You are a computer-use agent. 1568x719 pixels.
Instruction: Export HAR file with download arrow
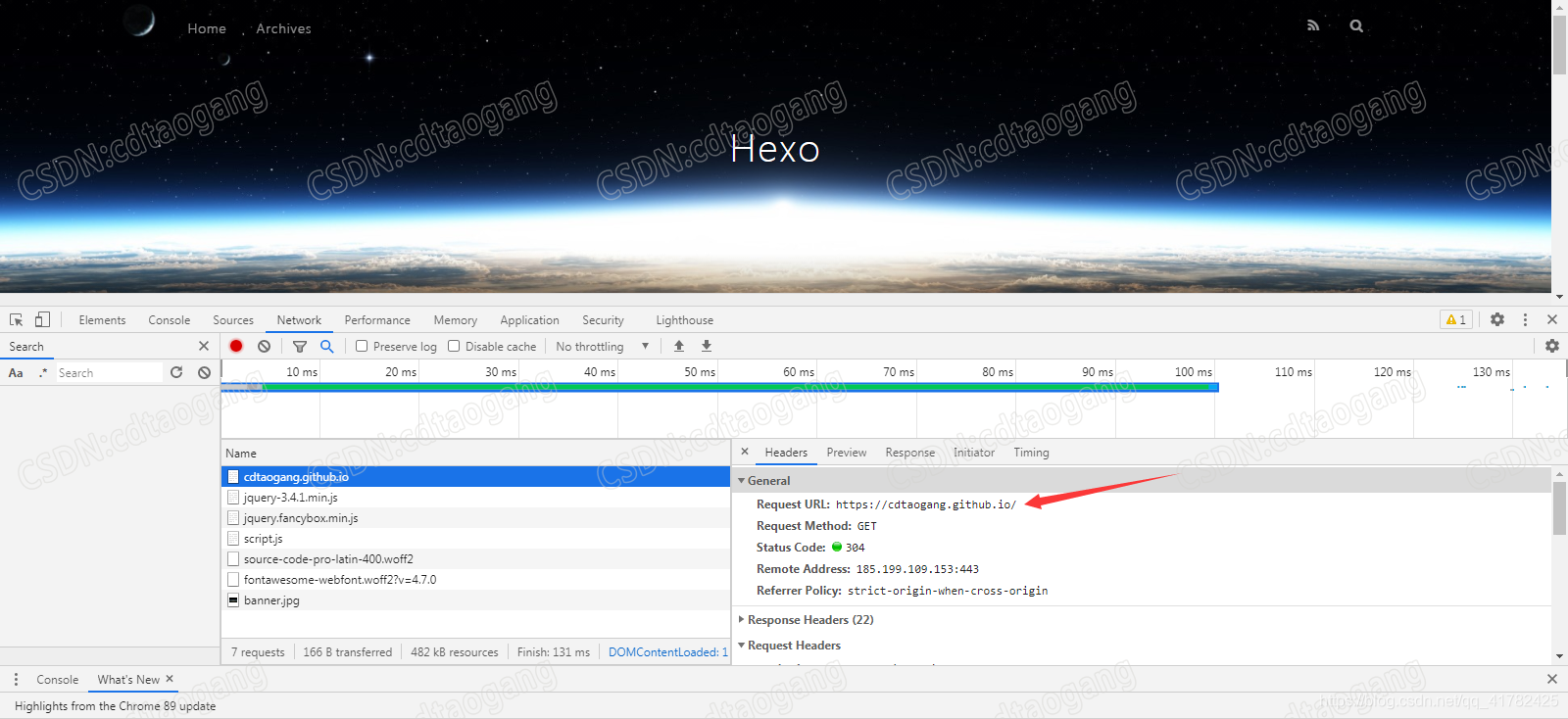click(x=707, y=346)
